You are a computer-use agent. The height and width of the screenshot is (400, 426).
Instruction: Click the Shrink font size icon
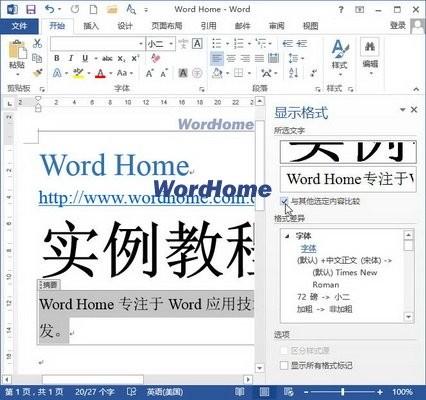coord(164,73)
